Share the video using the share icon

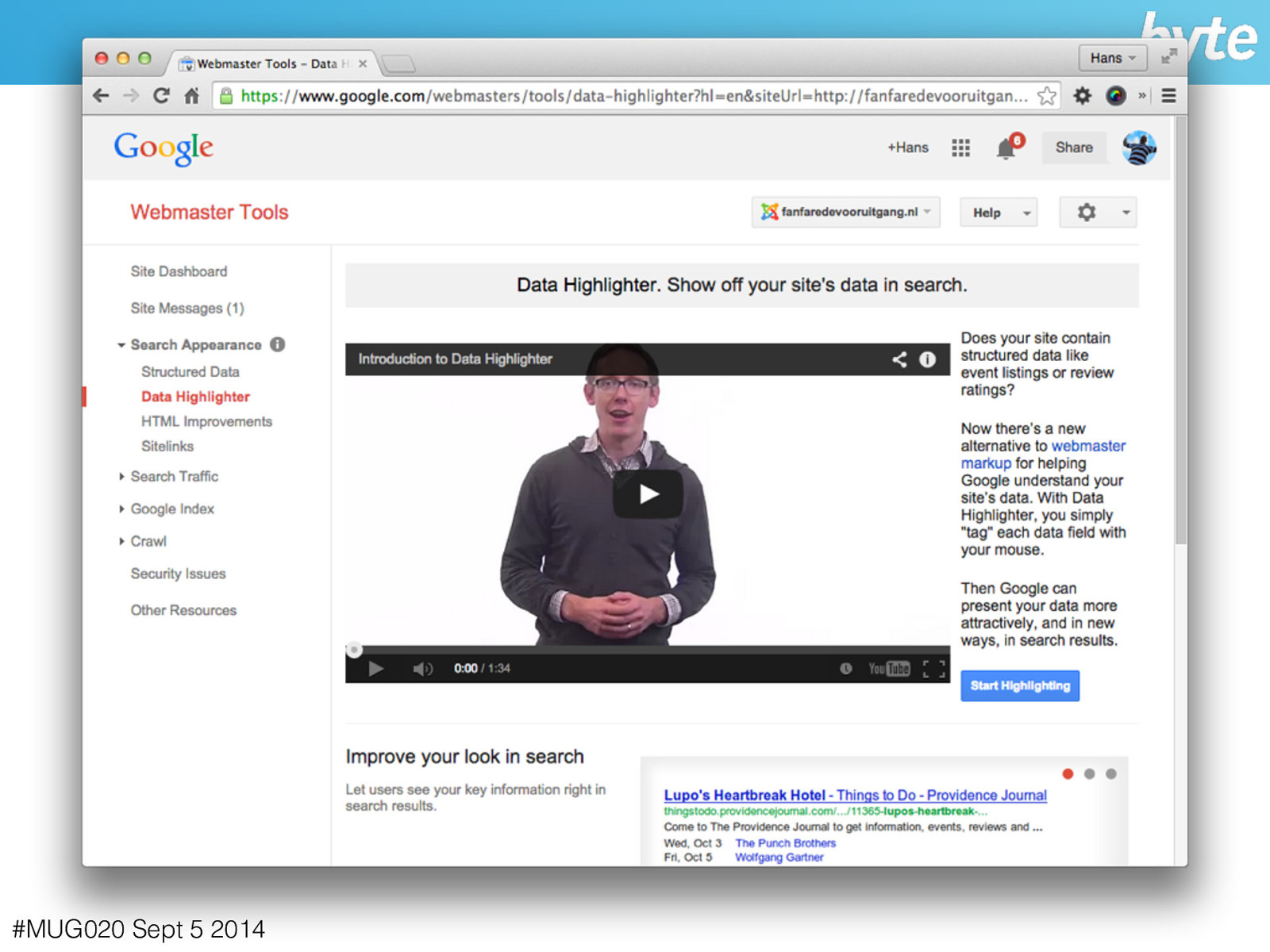899,359
